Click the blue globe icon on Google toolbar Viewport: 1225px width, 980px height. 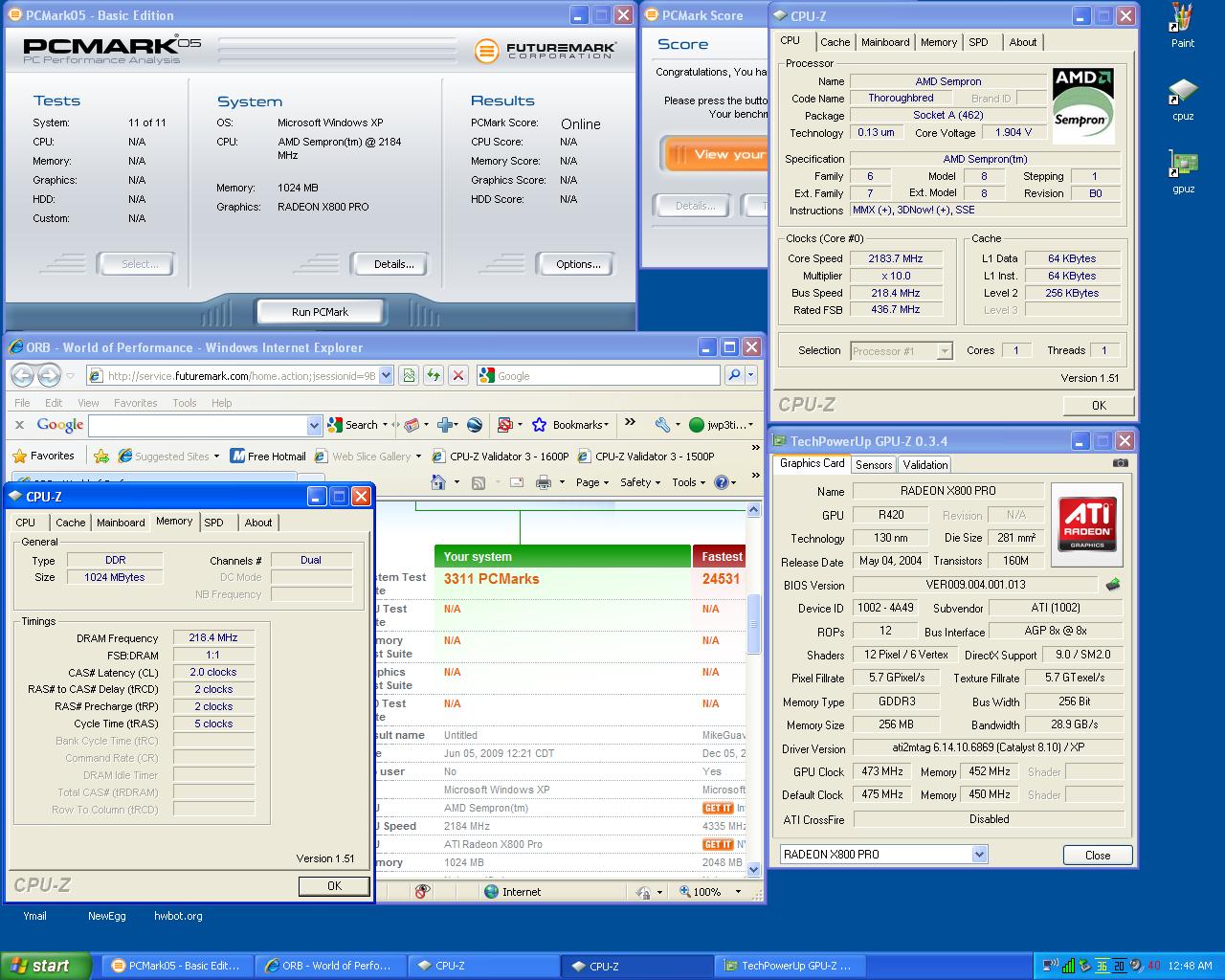point(475,425)
